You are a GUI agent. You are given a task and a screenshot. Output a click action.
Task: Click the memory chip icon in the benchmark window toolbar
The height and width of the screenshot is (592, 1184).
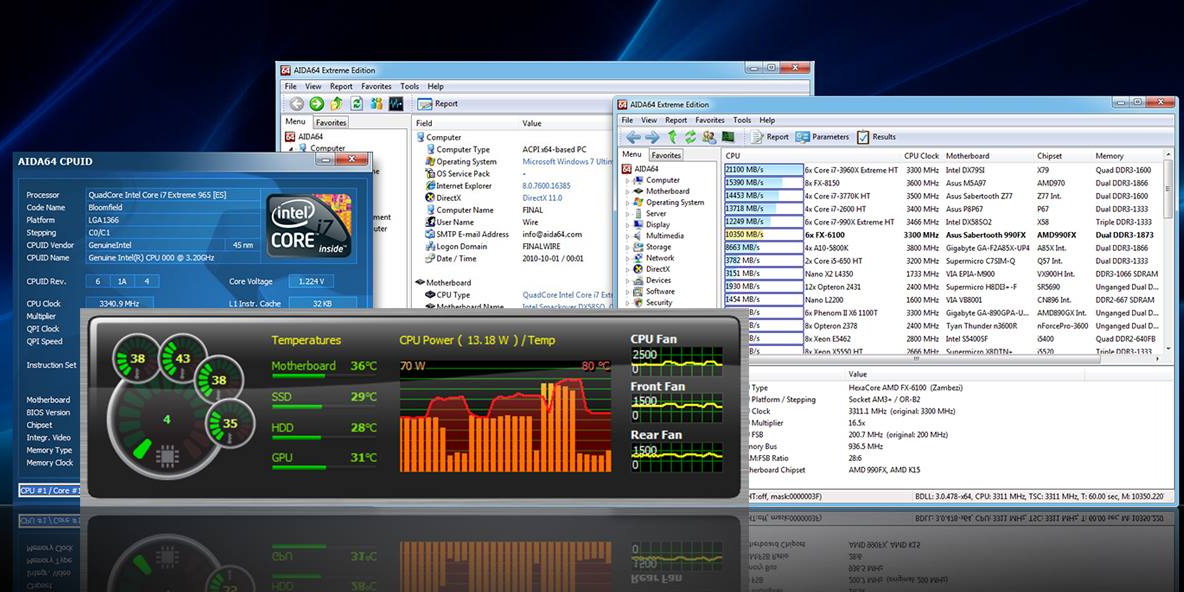click(x=728, y=137)
